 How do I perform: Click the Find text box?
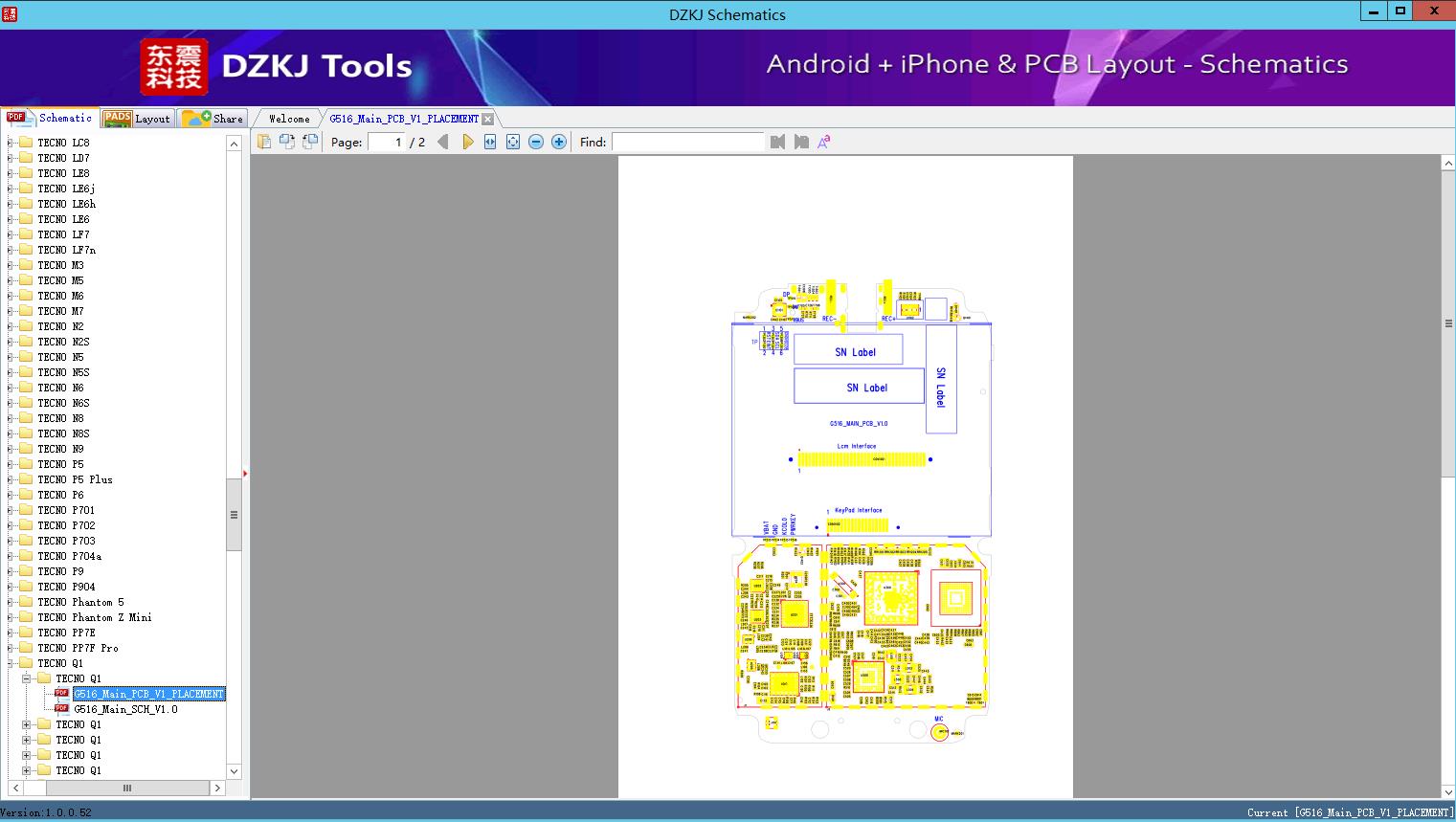click(x=688, y=142)
